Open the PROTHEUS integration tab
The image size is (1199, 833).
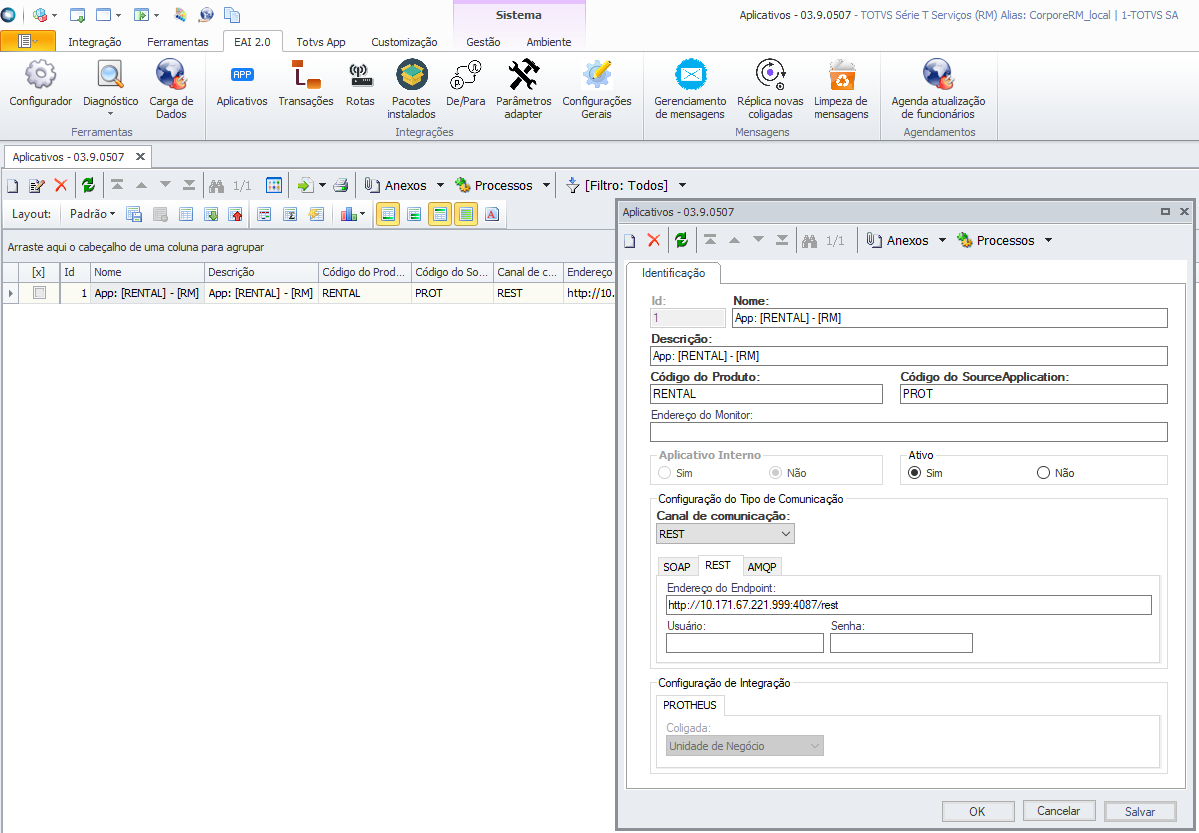coord(690,704)
